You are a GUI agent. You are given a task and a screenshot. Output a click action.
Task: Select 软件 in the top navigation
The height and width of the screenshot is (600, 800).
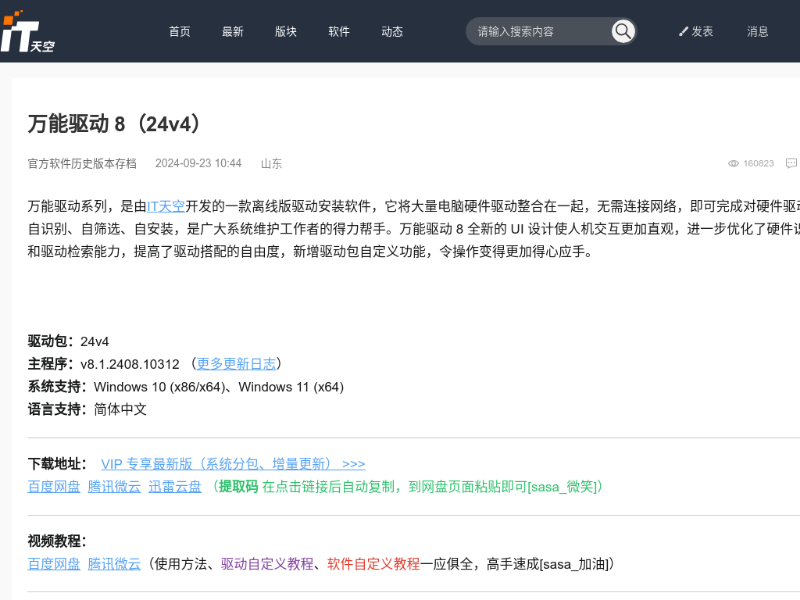tap(339, 31)
